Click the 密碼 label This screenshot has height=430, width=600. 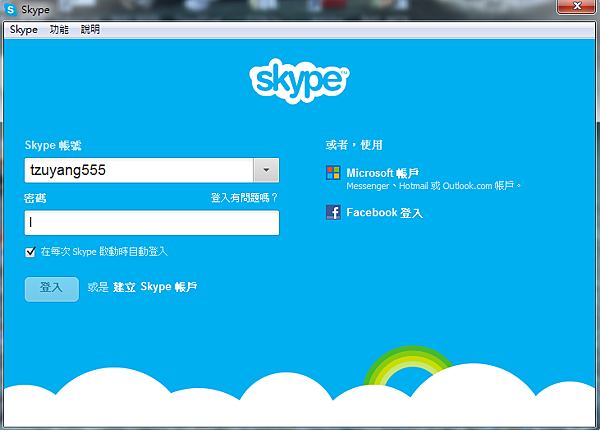[35, 198]
